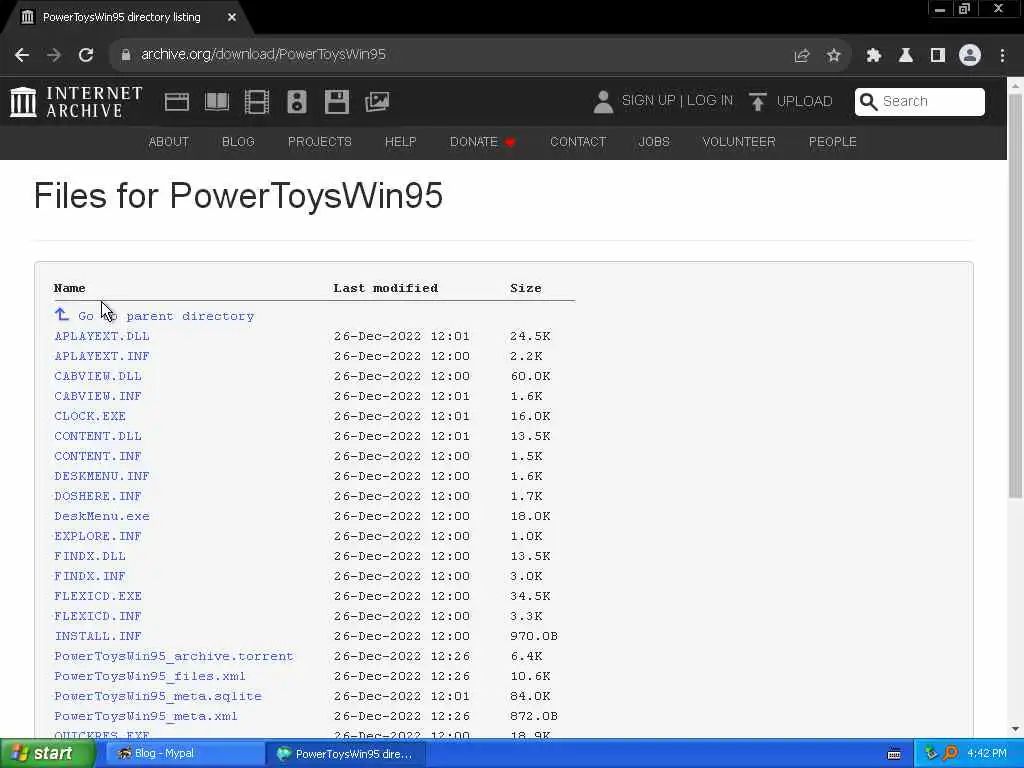The width and height of the screenshot is (1024, 768).
Task: Switch to Blog - Mypal taskbar window
Action: coord(183,754)
